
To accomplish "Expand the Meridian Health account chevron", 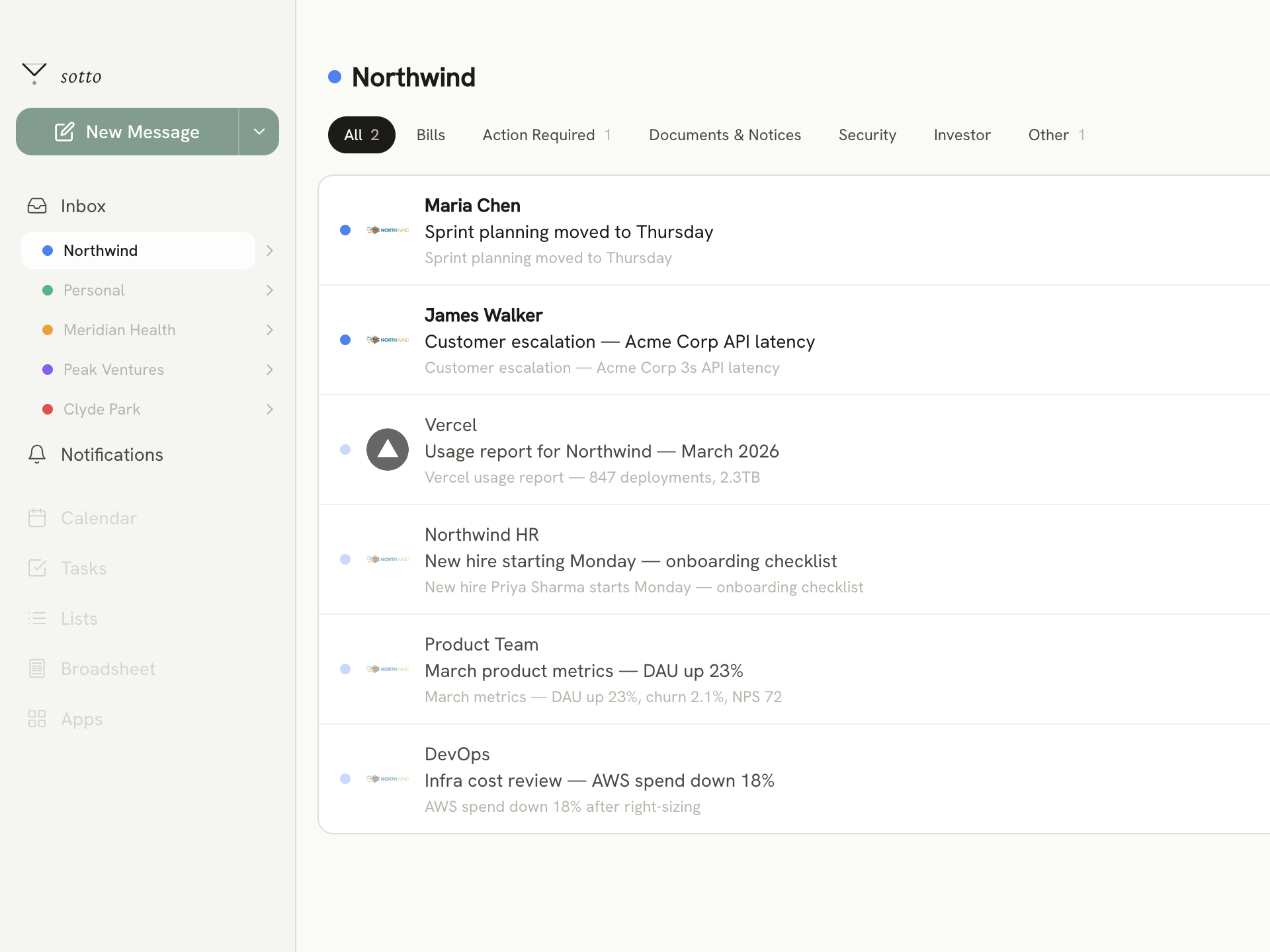I will point(269,329).
